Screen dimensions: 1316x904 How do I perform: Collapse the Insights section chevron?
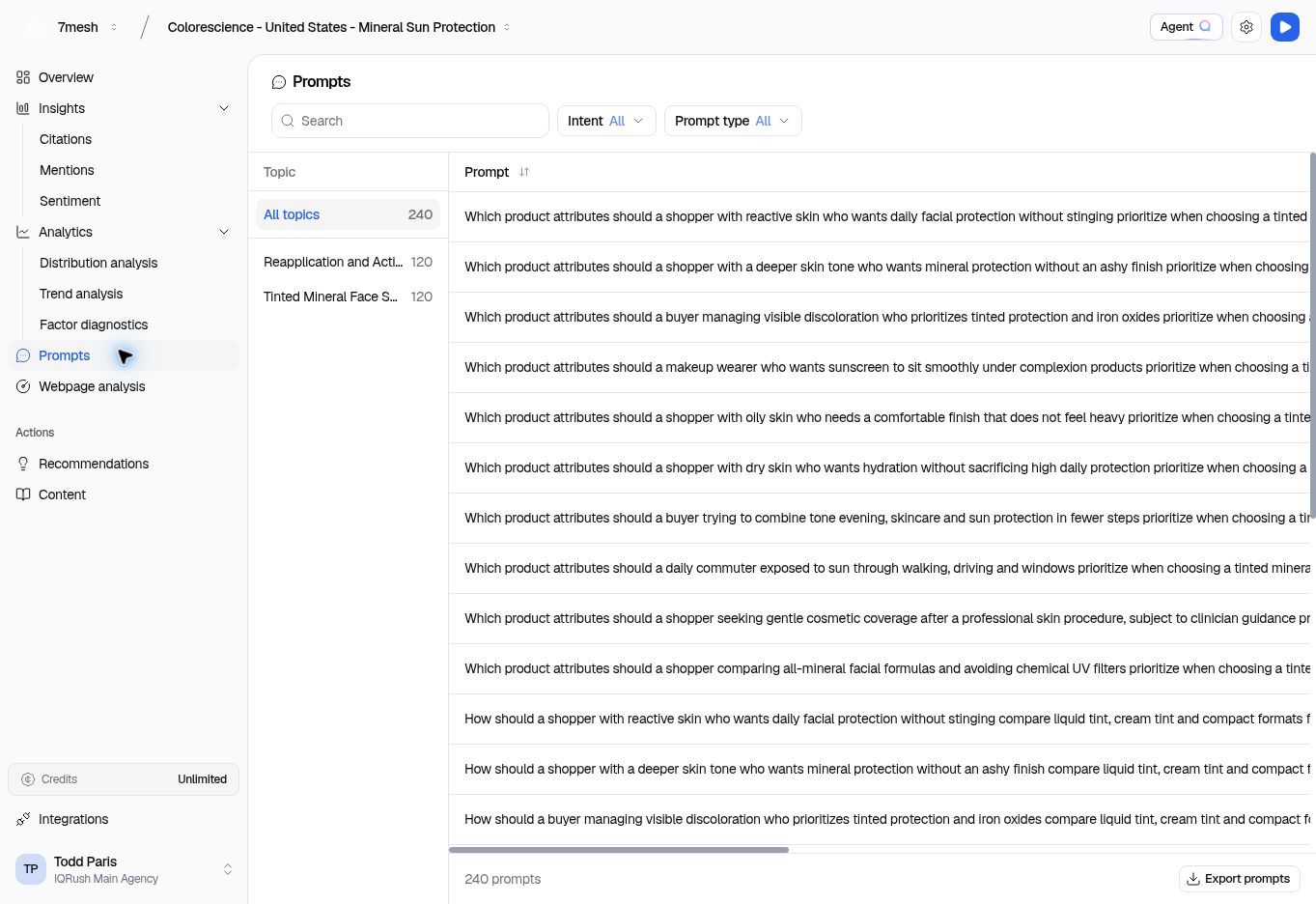[x=224, y=108]
